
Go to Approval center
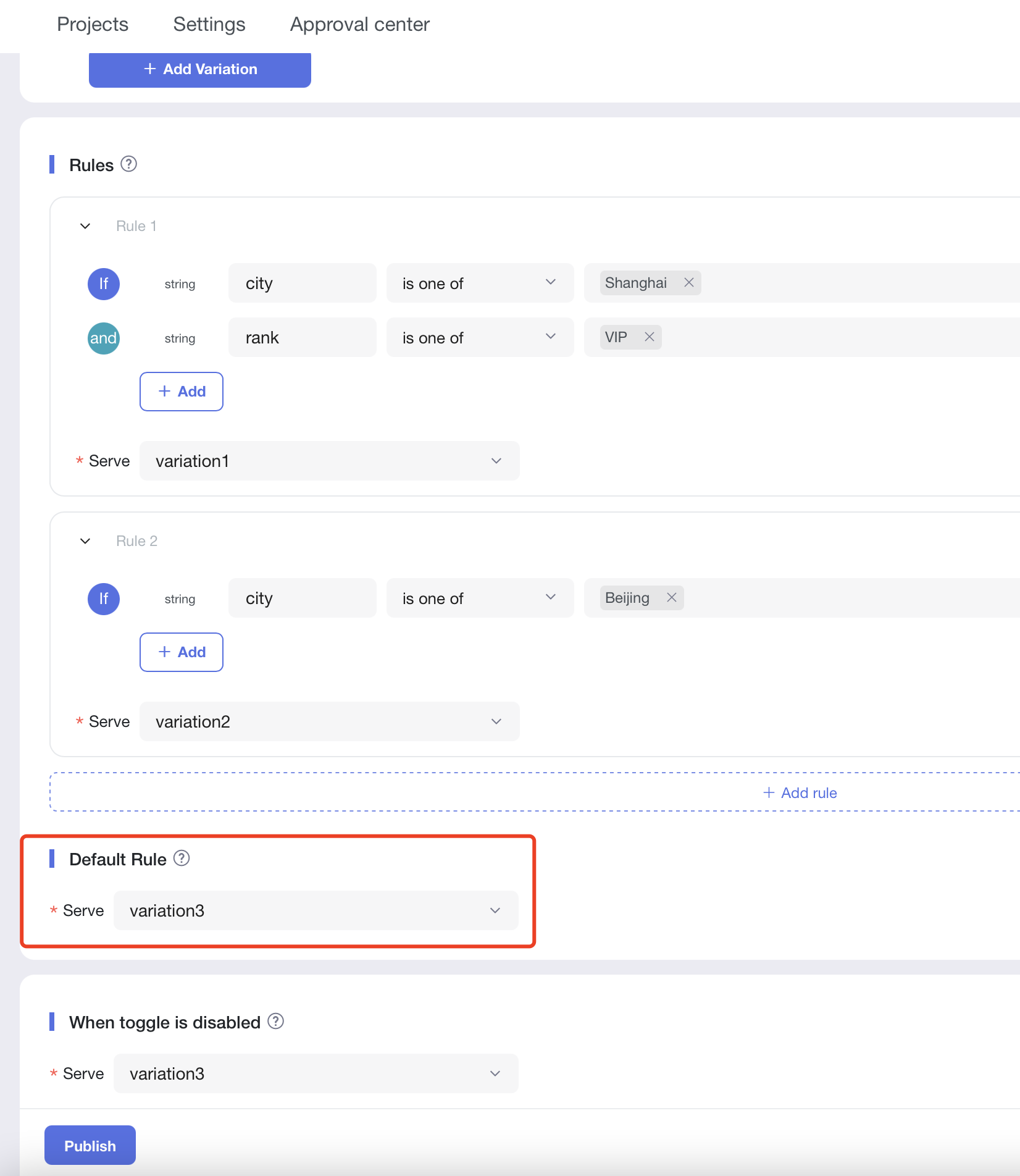(359, 24)
